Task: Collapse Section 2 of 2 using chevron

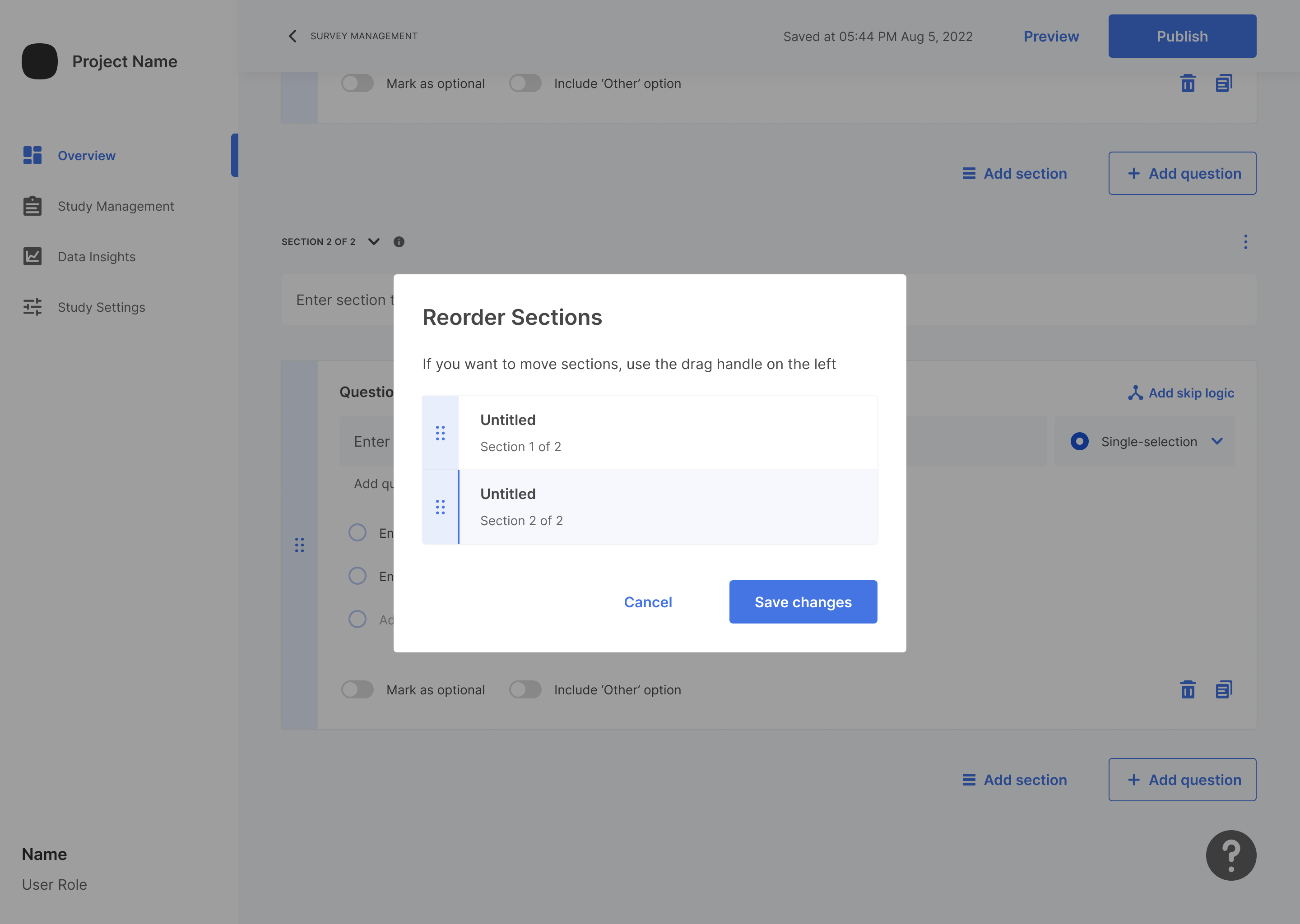Action: point(373,242)
